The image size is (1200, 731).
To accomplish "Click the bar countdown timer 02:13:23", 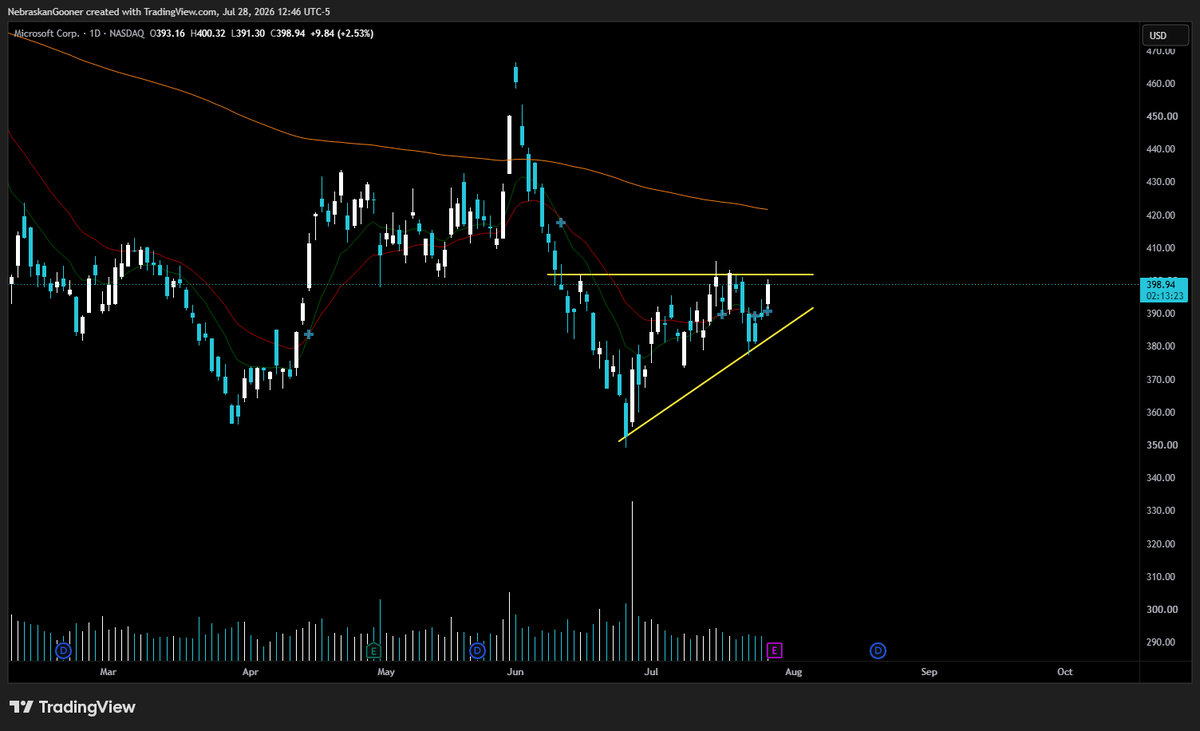I will coord(1163,296).
